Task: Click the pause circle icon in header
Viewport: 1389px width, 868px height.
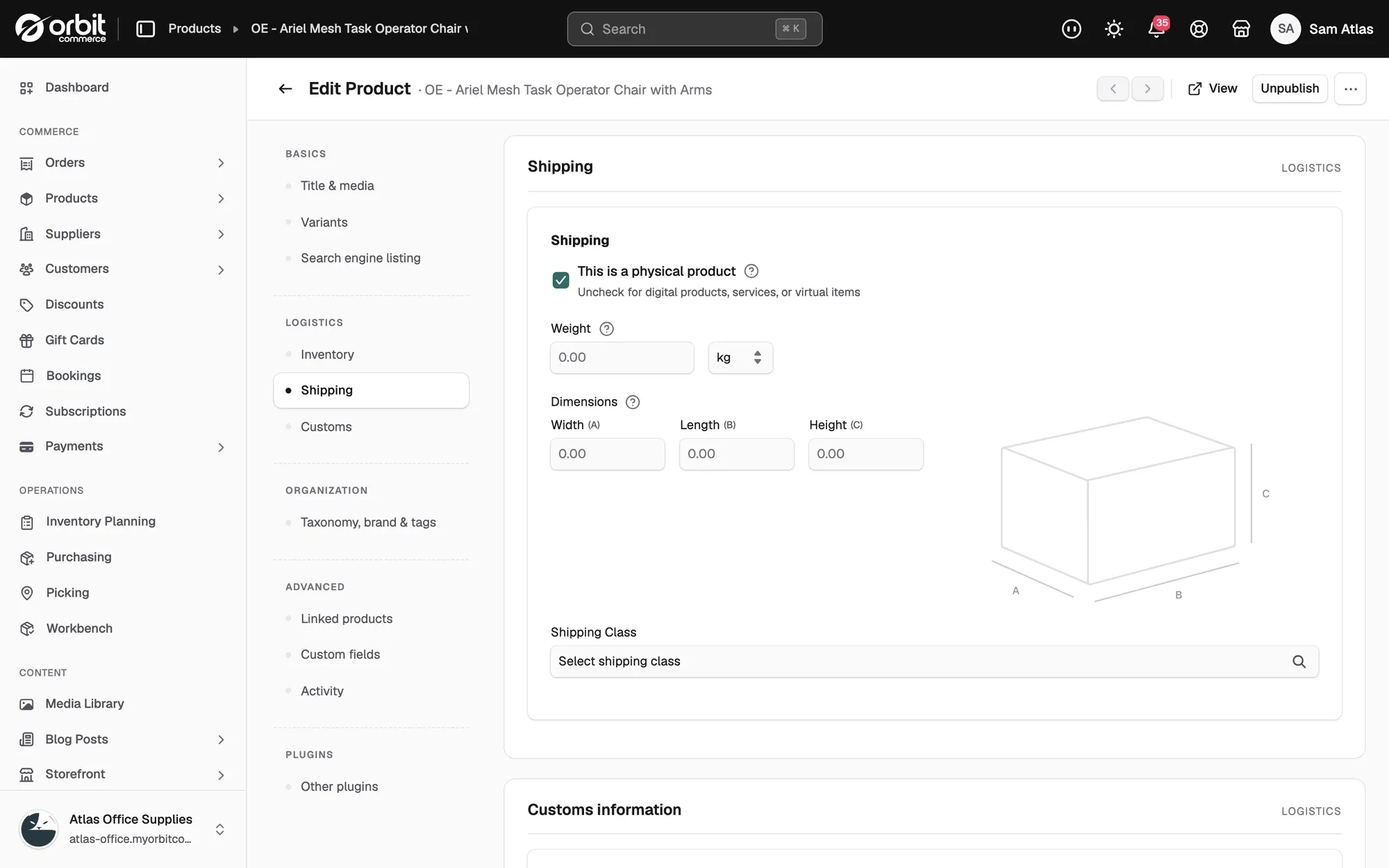Action: click(x=1072, y=28)
